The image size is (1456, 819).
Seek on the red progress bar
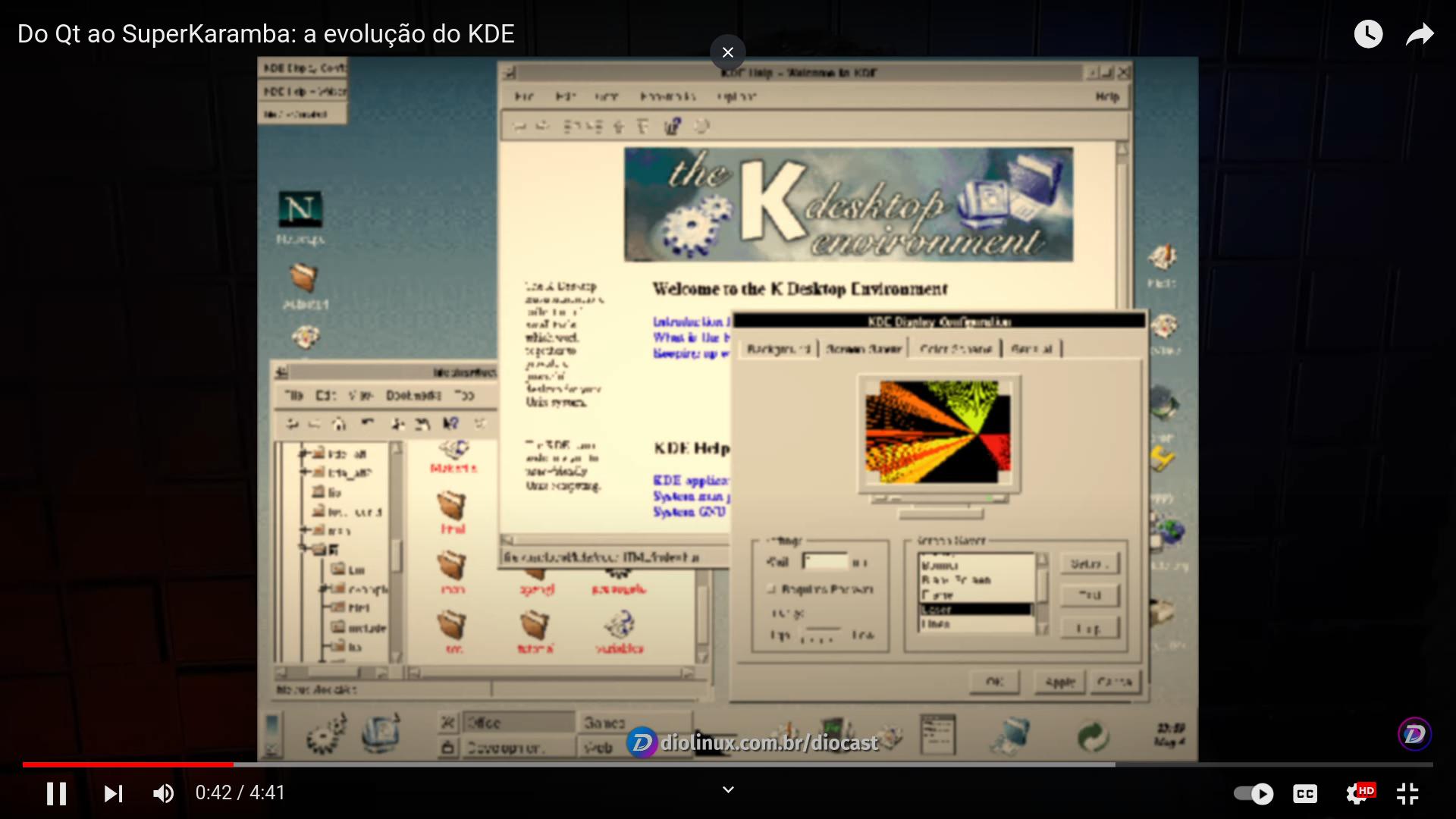127,764
